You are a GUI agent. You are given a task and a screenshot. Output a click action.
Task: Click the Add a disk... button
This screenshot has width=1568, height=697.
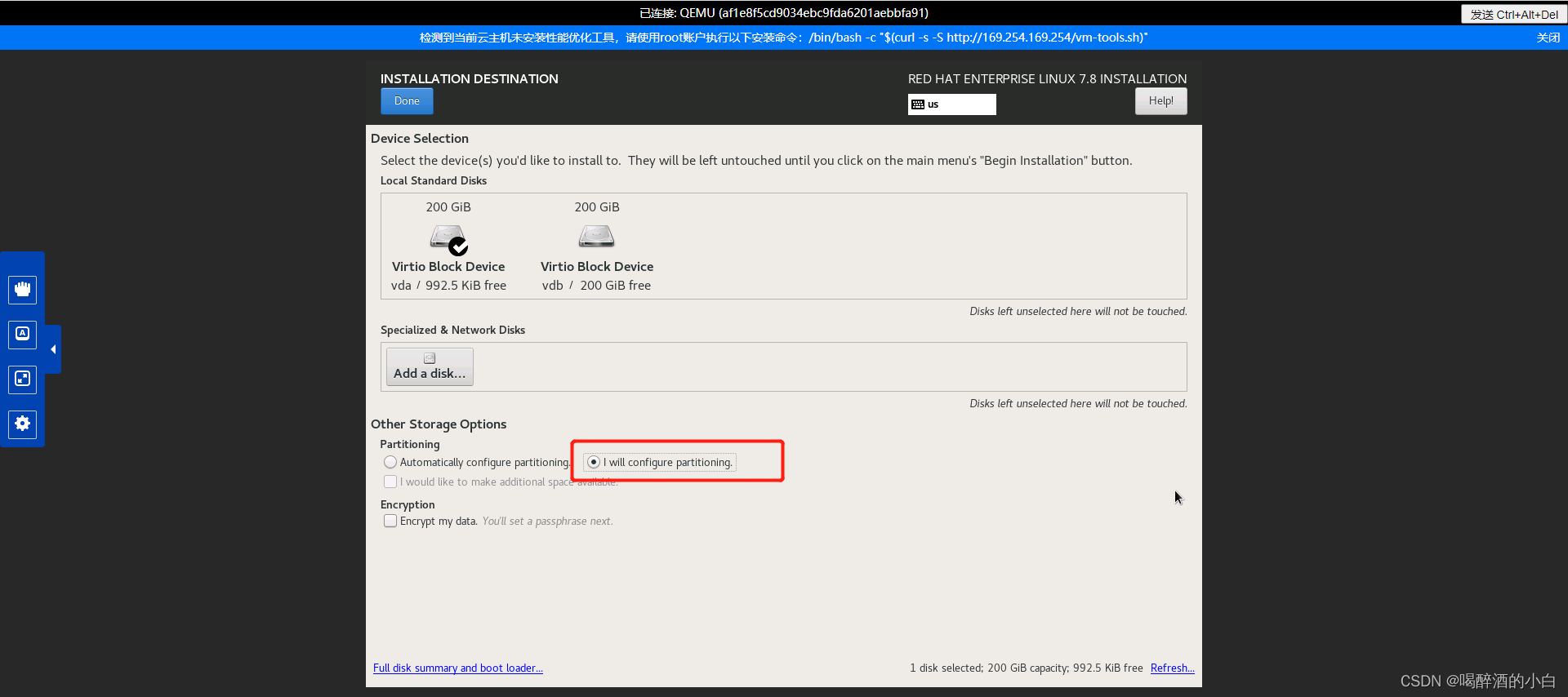[430, 366]
